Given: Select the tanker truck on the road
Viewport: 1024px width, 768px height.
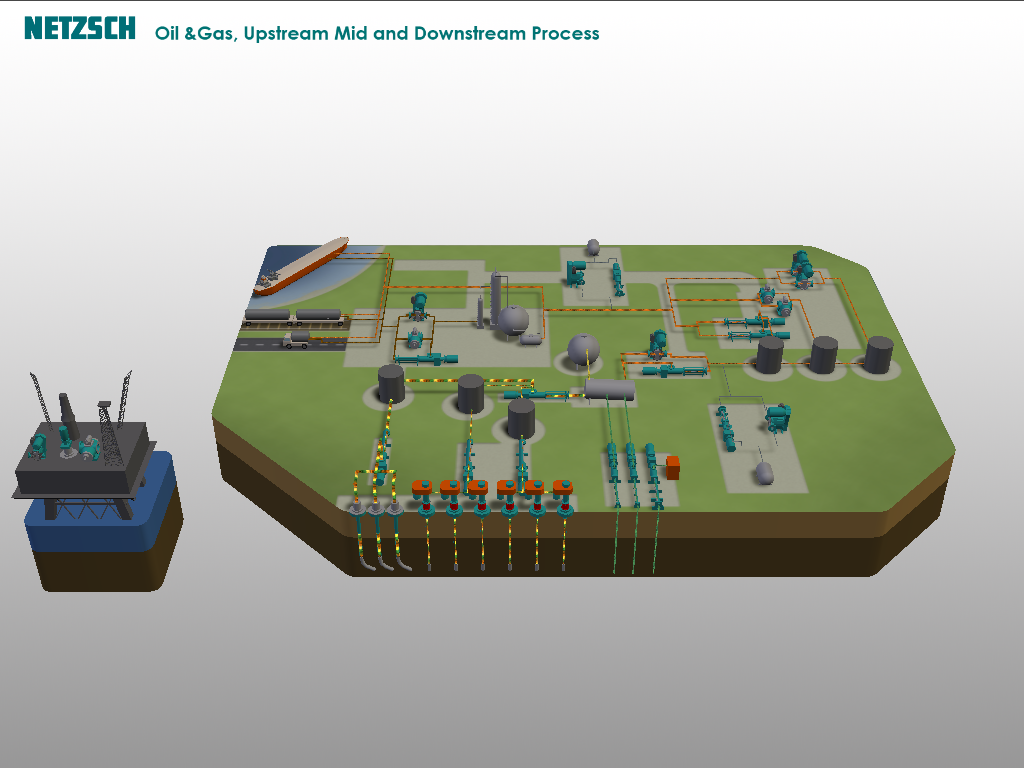Looking at the screenshot, I should pyautogui.click(x=296, y=340).
